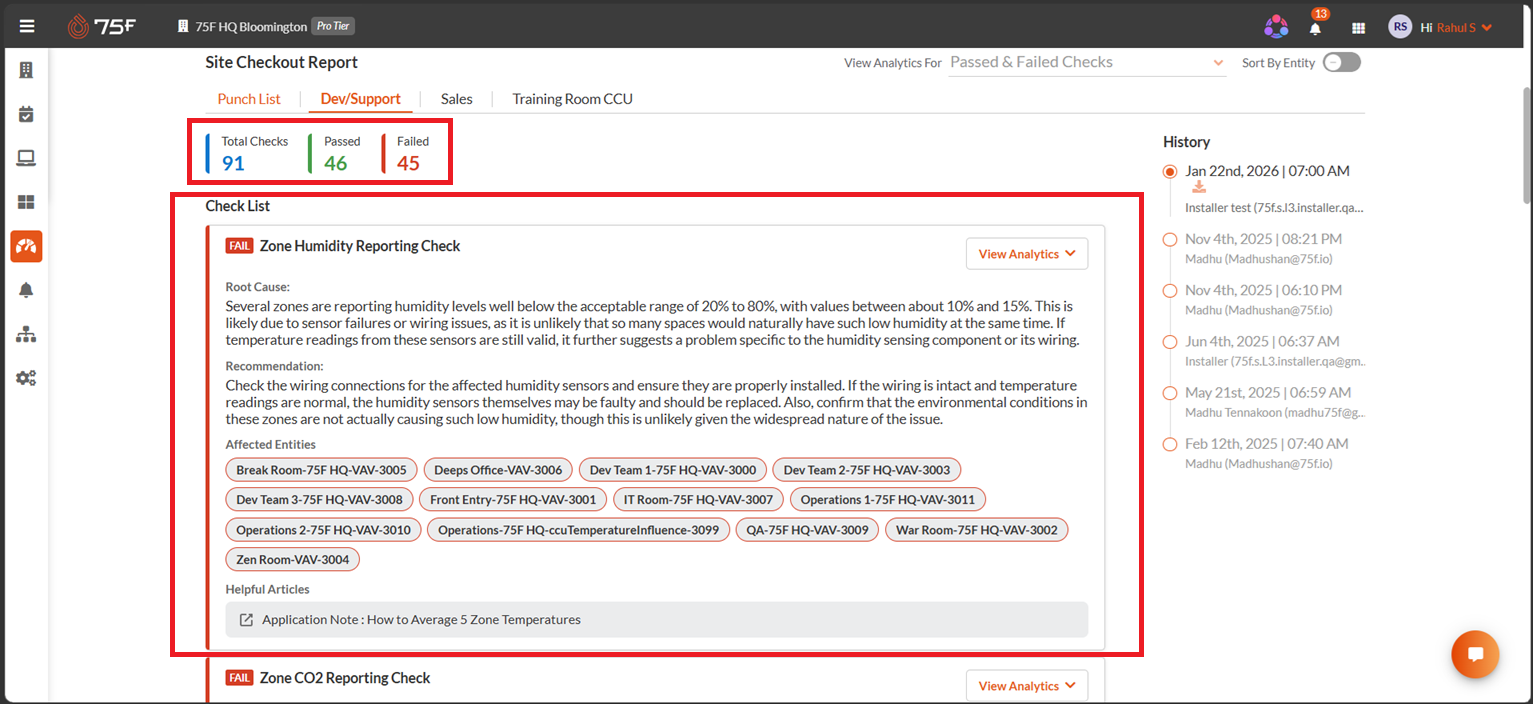Screen dimensions: 1533x704
Task: Click the QA-75F HQ-VAV-3009 entity
Action: click(x=807, y=529)
